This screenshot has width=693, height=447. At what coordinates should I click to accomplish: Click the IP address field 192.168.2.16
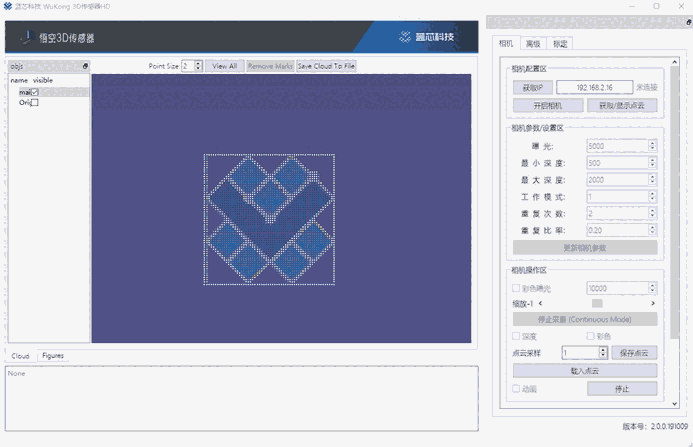594,88
